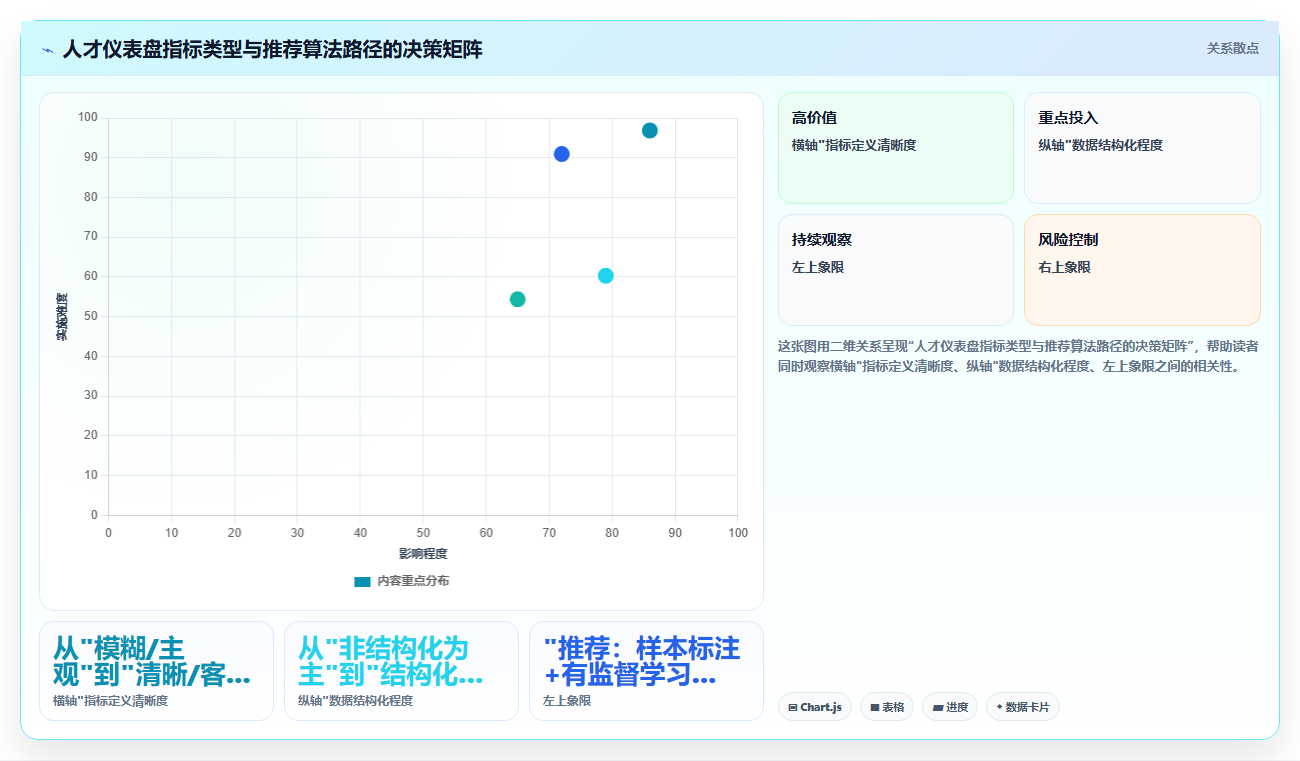Viewport: 1300px width, 761px height.
Task: Click the 从"模糊/主观"到"清晰/客... stat card
Action: [x=156, y=671]
